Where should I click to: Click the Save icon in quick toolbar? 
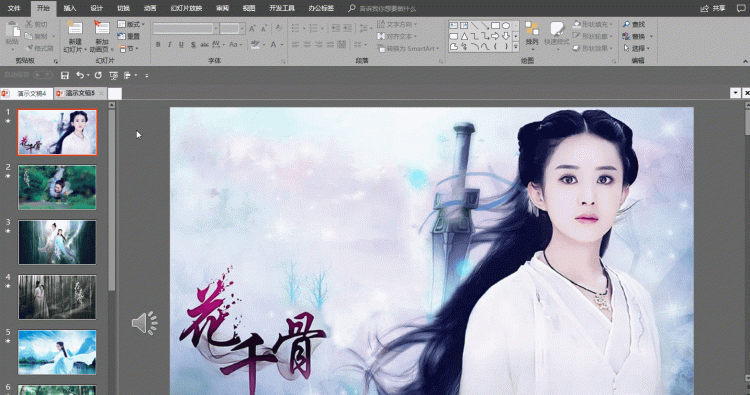tap(65, 75)
